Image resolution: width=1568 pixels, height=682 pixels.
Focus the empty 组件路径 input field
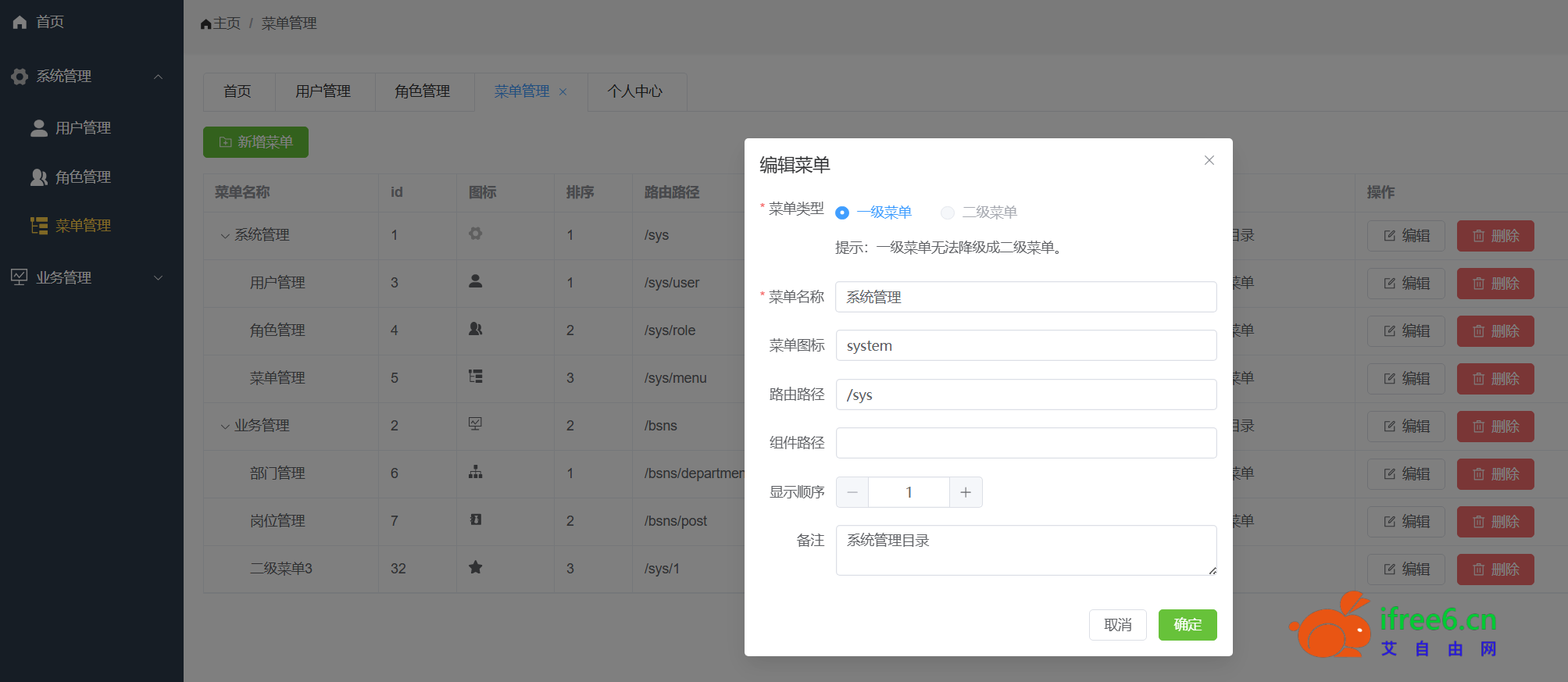click(x=1026, y=443)
